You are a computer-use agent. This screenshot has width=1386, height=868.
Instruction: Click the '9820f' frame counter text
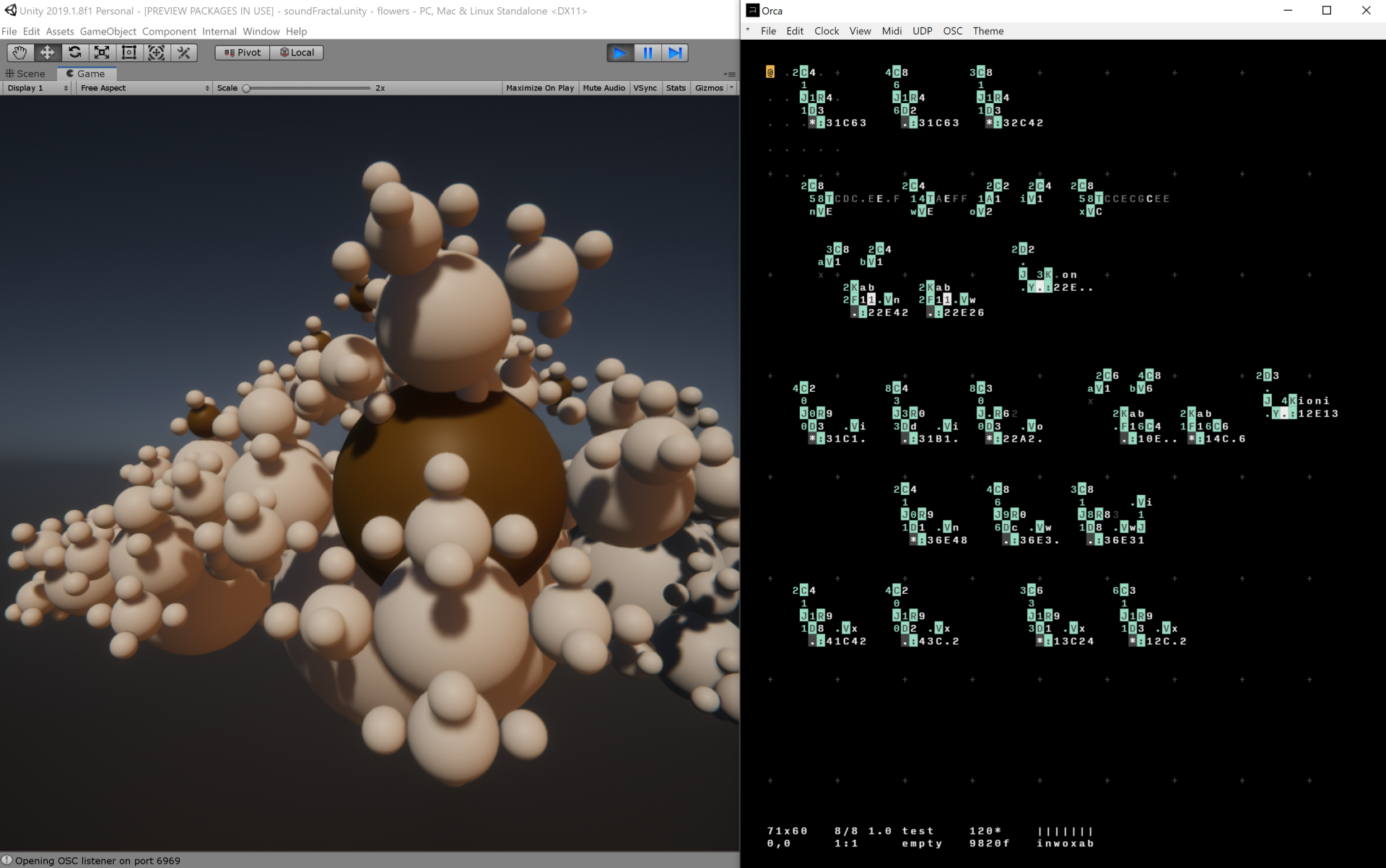[x=990, y=843]
